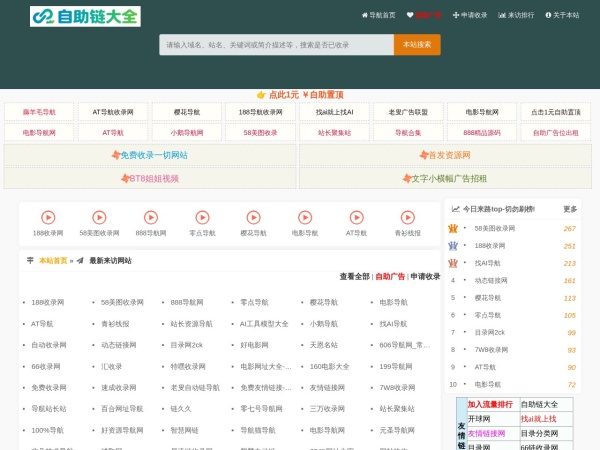The width and height of the screenshot is (600, 450).
Task: Open 58美图收录网 in the ranking list
Action: pyautogui.click(x=495, y=228)
